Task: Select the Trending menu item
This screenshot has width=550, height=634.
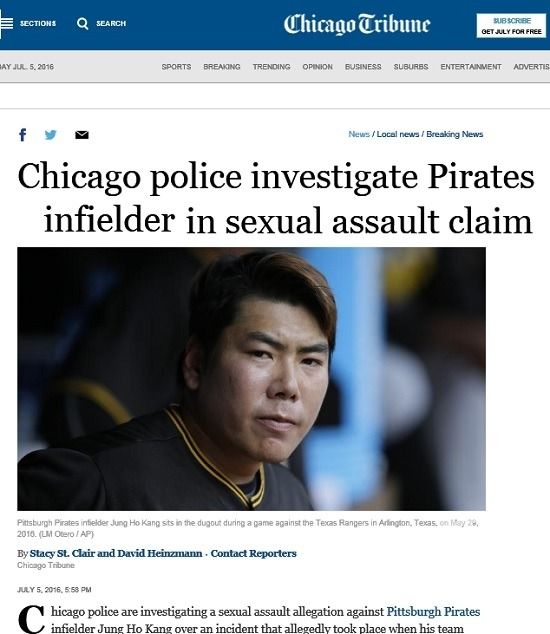Action: coord(271,67)
